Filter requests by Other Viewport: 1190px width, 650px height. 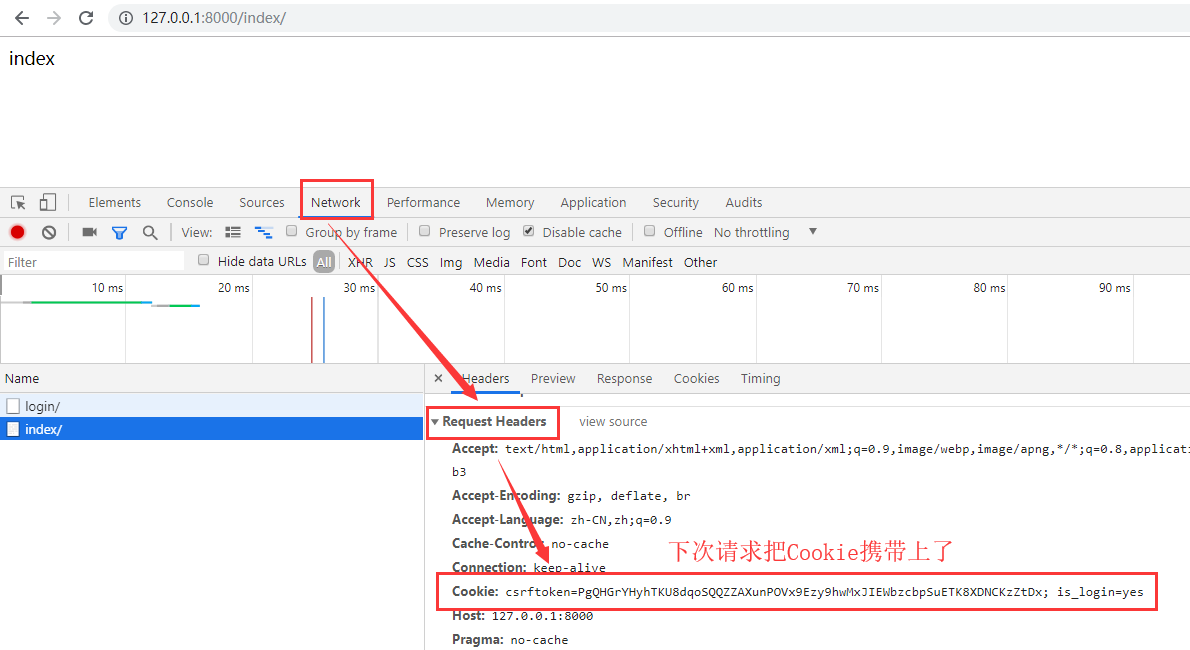pos(700,263)
